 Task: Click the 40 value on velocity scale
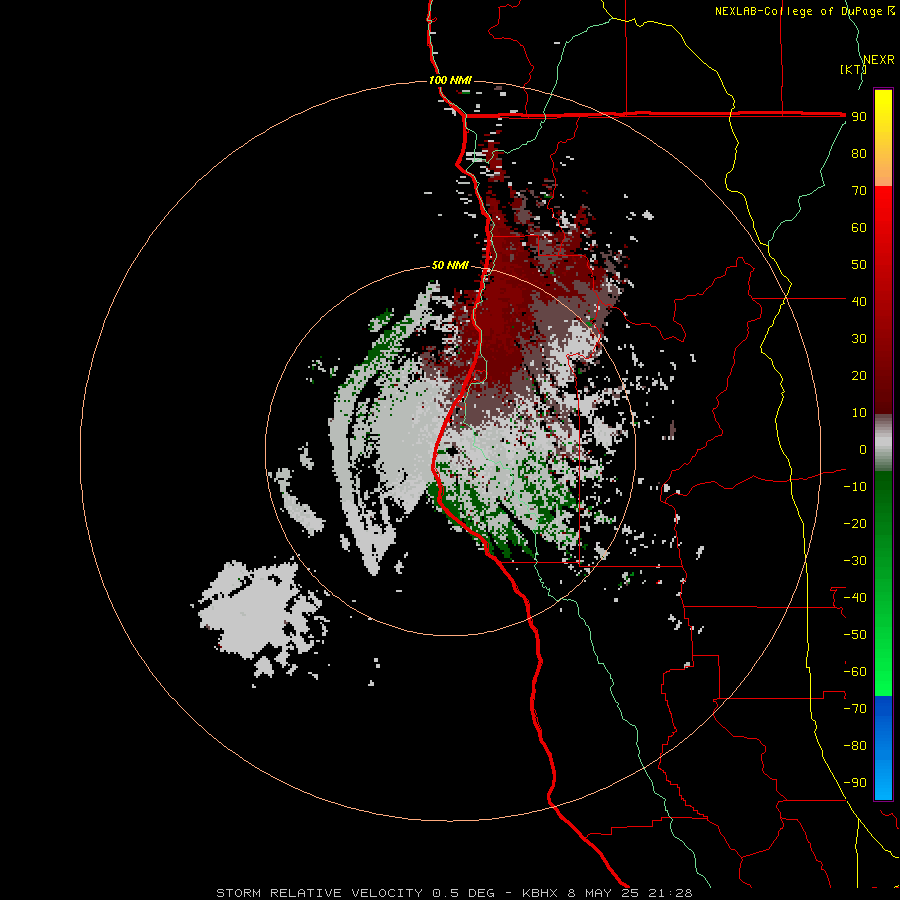pos(859,301)
